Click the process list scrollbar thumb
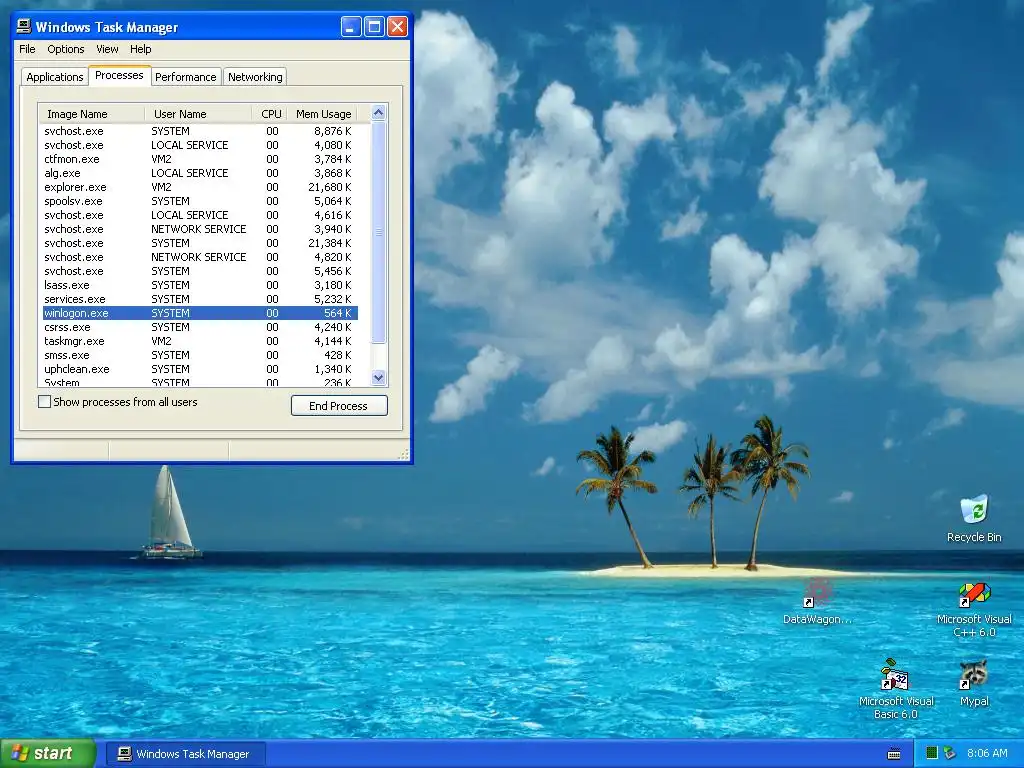The width and height of the screenshot is (1024, 768). (x=378, y=232)
